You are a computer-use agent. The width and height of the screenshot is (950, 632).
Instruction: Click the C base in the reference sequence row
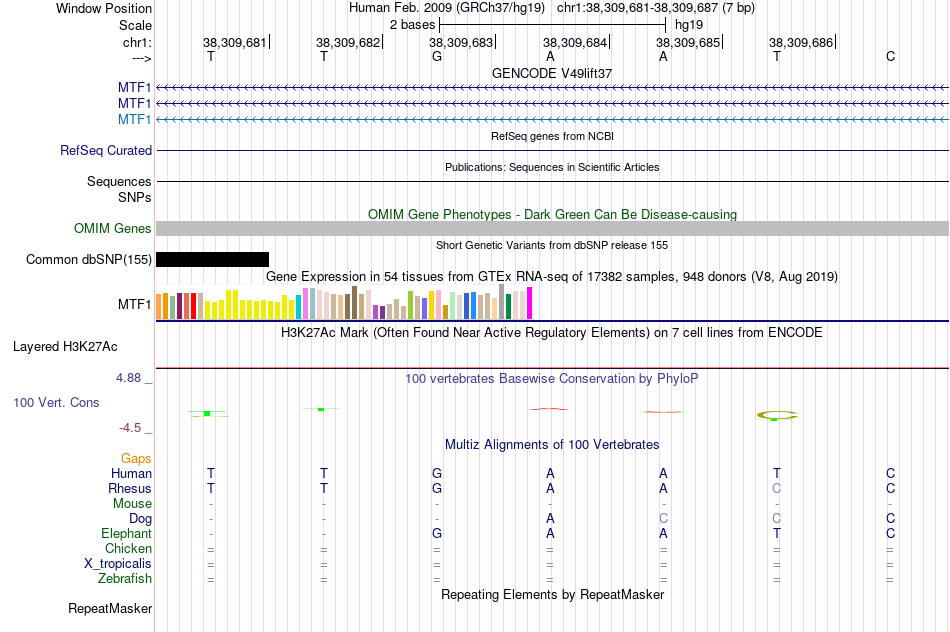point(890,56)
